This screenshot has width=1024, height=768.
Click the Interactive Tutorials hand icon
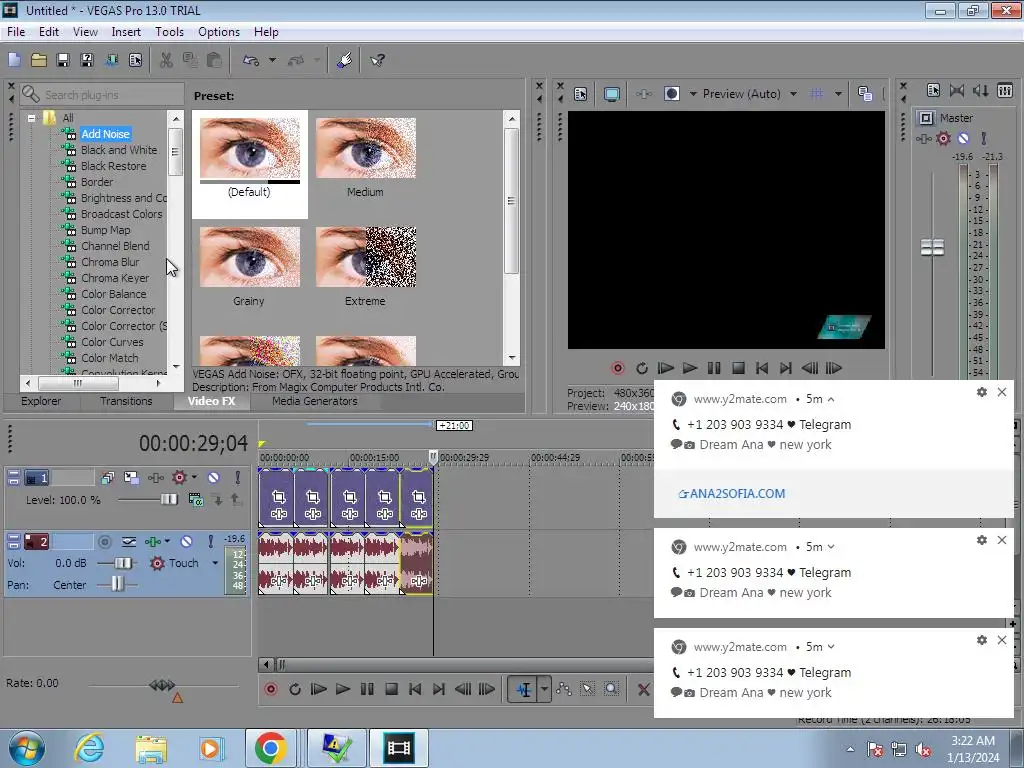(x=345, y=60)
